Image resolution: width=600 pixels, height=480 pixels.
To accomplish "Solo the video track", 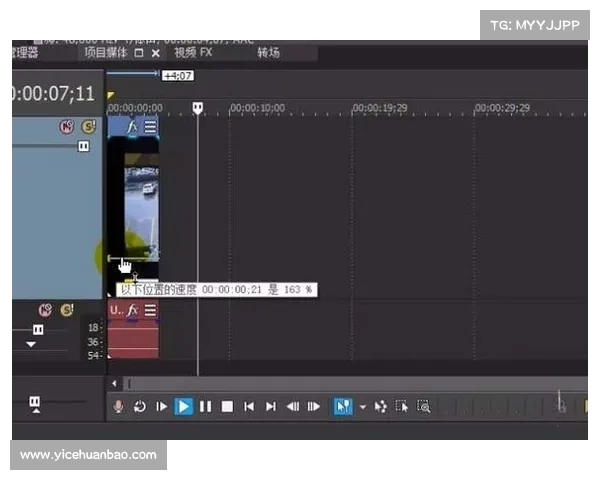I will tap(88, 126).
